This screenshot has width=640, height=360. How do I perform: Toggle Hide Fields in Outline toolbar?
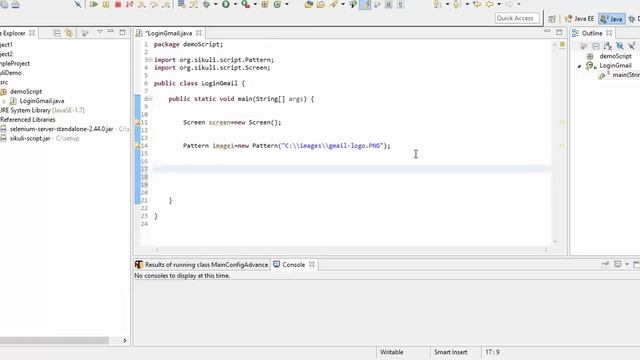[x=620, y=46]
